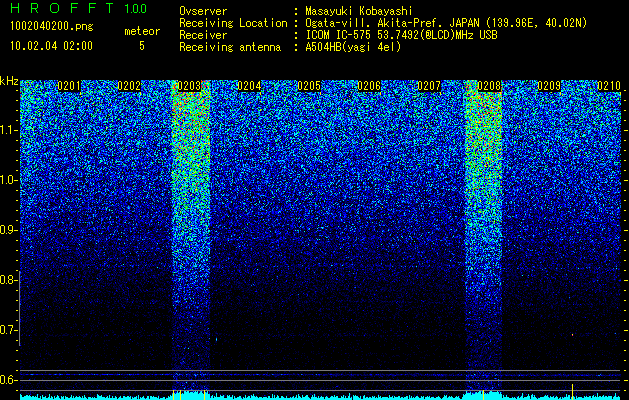Screen dimensions: 629x400
Task: Select the 0203 time marker label
Action: [x=189, y=86]
